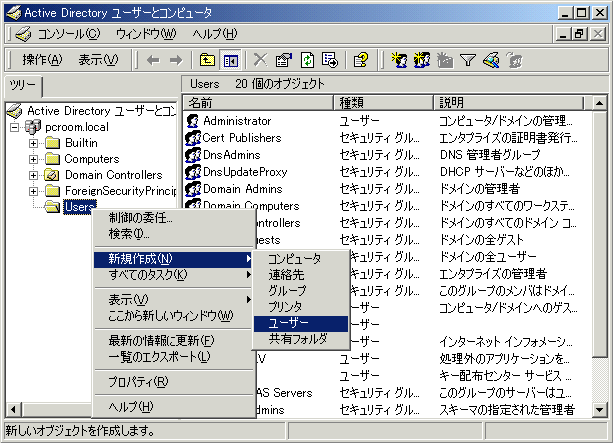Select コンピュータ in the new submenu
613x443 pixels.
[x=301, y=259]
